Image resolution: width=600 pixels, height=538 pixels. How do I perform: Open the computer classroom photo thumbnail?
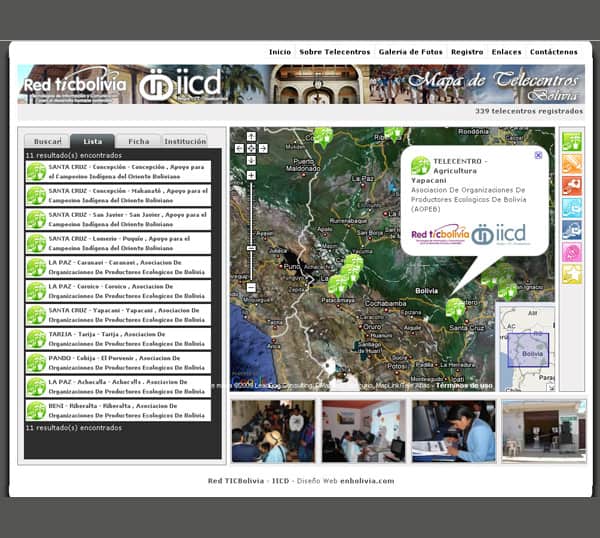coord(363,431)
